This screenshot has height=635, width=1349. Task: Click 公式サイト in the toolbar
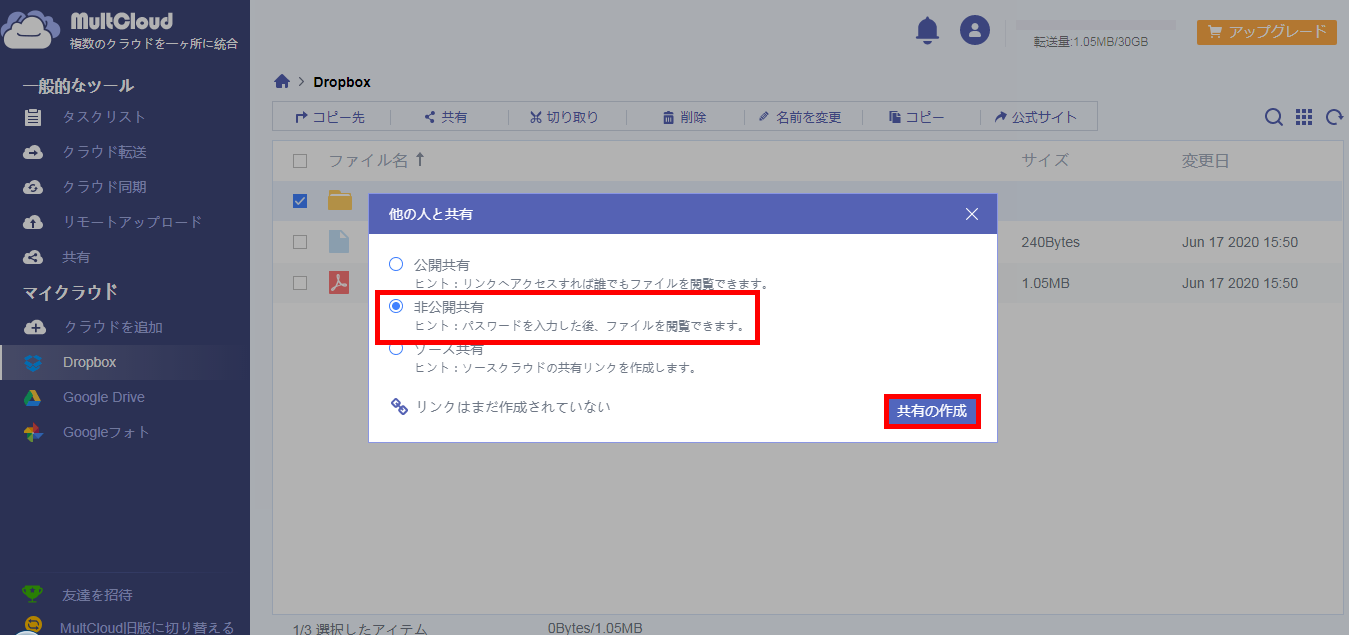(1036, 117)
